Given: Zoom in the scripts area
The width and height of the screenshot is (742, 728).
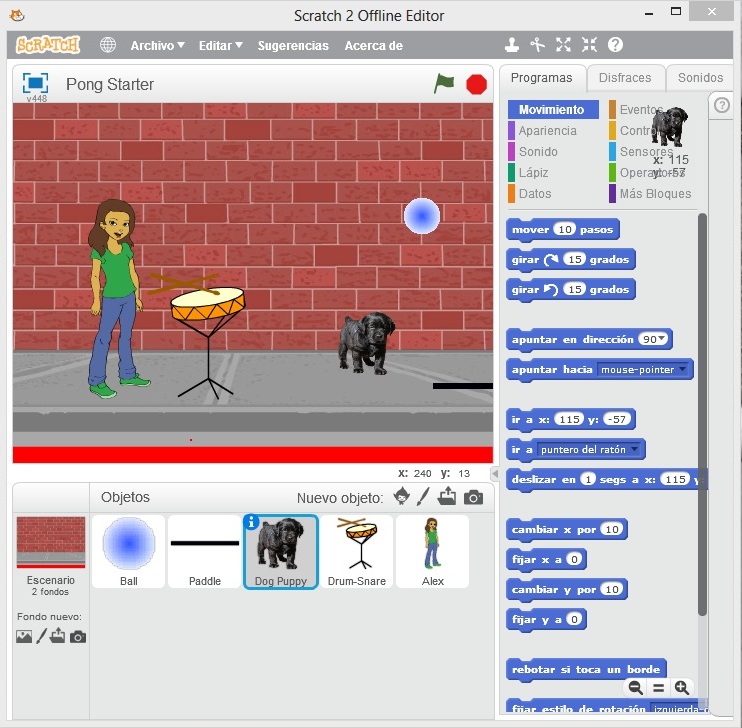Looking at the screenshot, I should [x=681, y=687].
